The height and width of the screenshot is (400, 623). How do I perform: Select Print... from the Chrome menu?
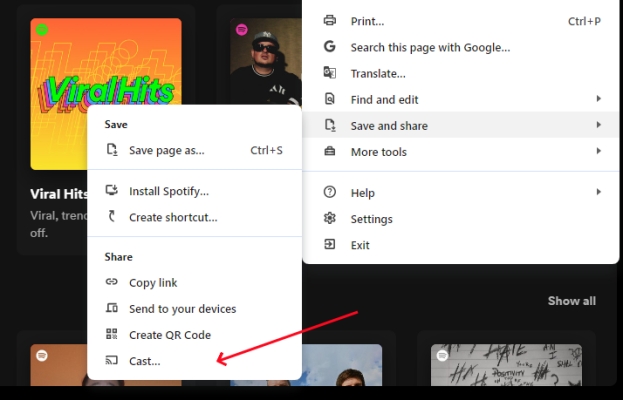(x=461, y=21)
